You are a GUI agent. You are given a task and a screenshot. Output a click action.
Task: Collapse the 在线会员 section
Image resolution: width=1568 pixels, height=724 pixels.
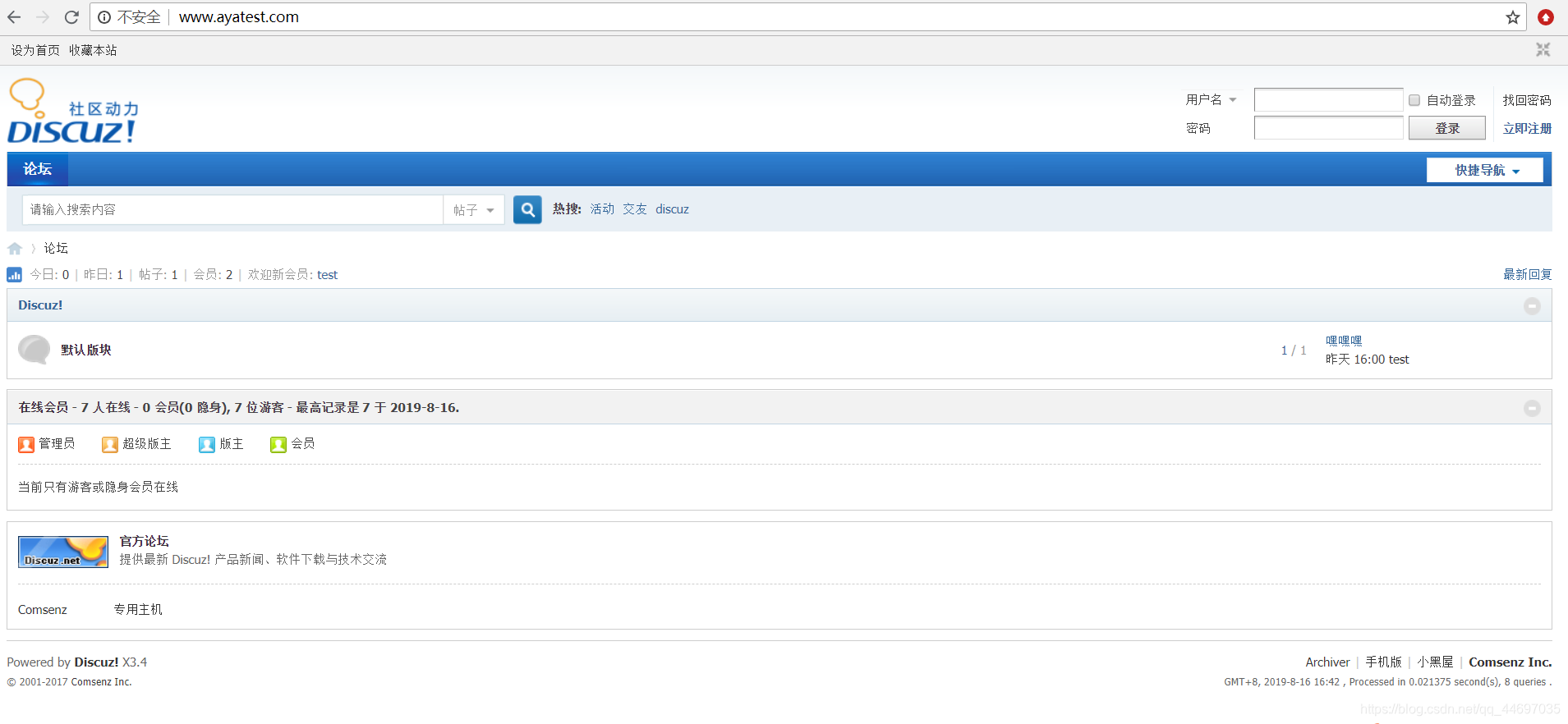[1532, 408]
